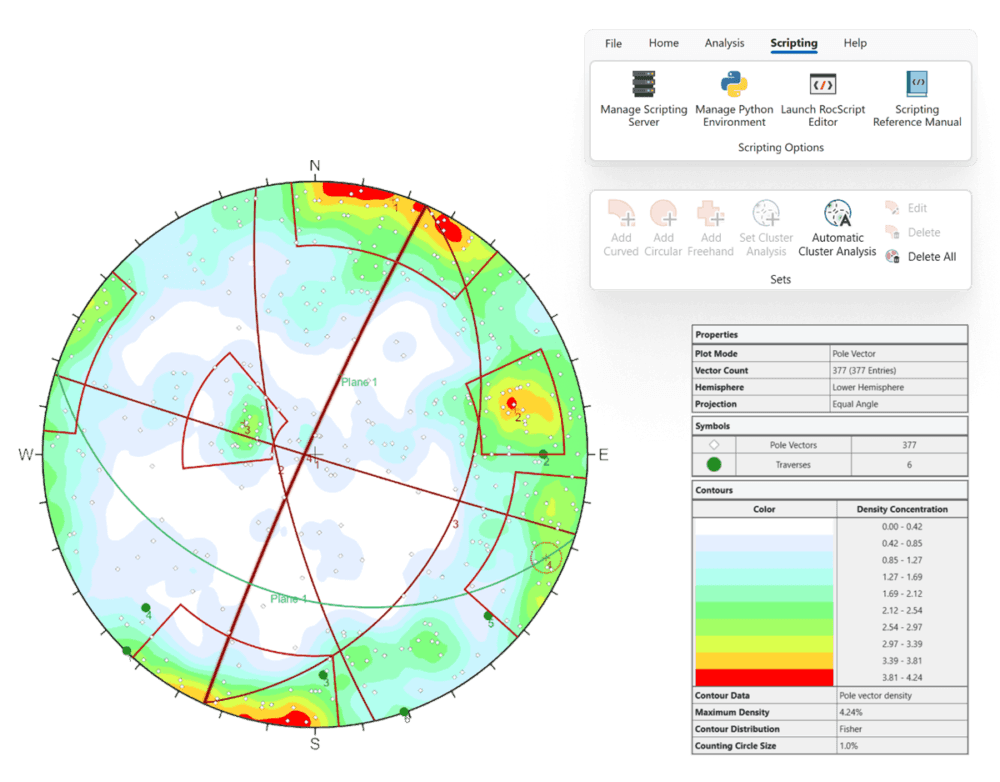Viewport: 1000px width, 782px height.
Task: Click the "Fisher" contour distribution value
Action: point(851,728)
